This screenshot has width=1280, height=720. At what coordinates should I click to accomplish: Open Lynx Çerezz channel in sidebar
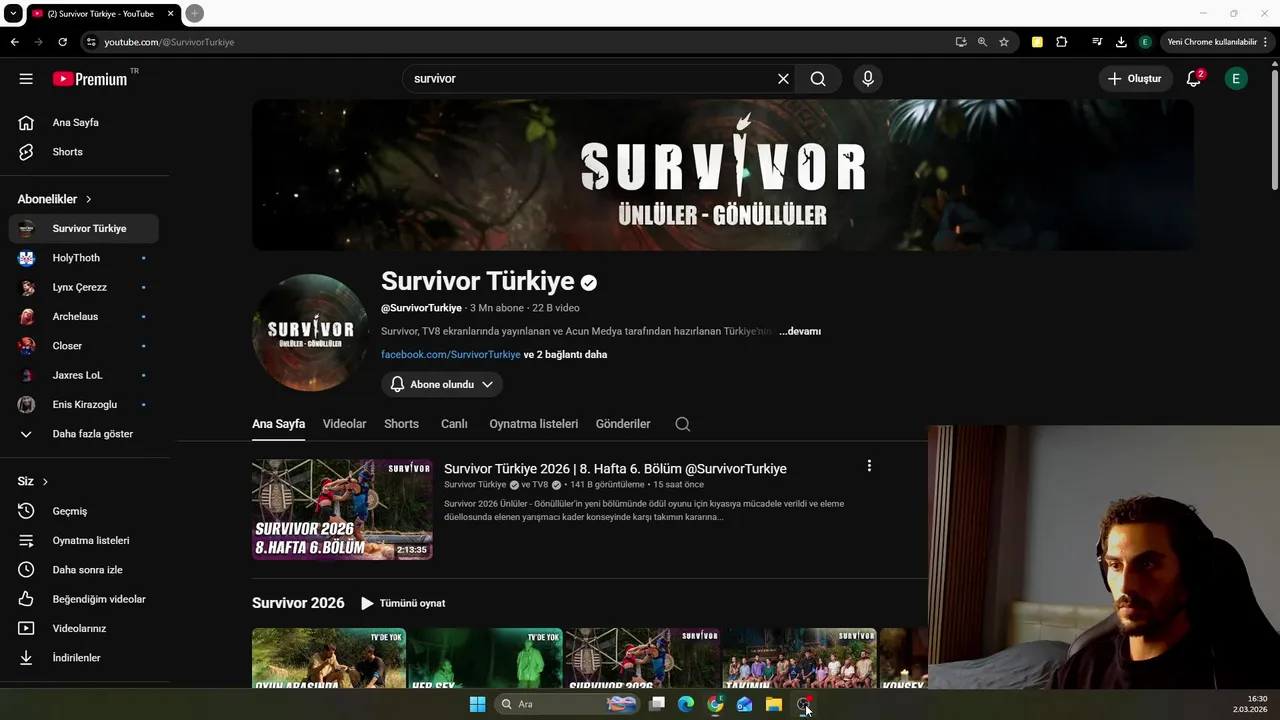[84, 287]
